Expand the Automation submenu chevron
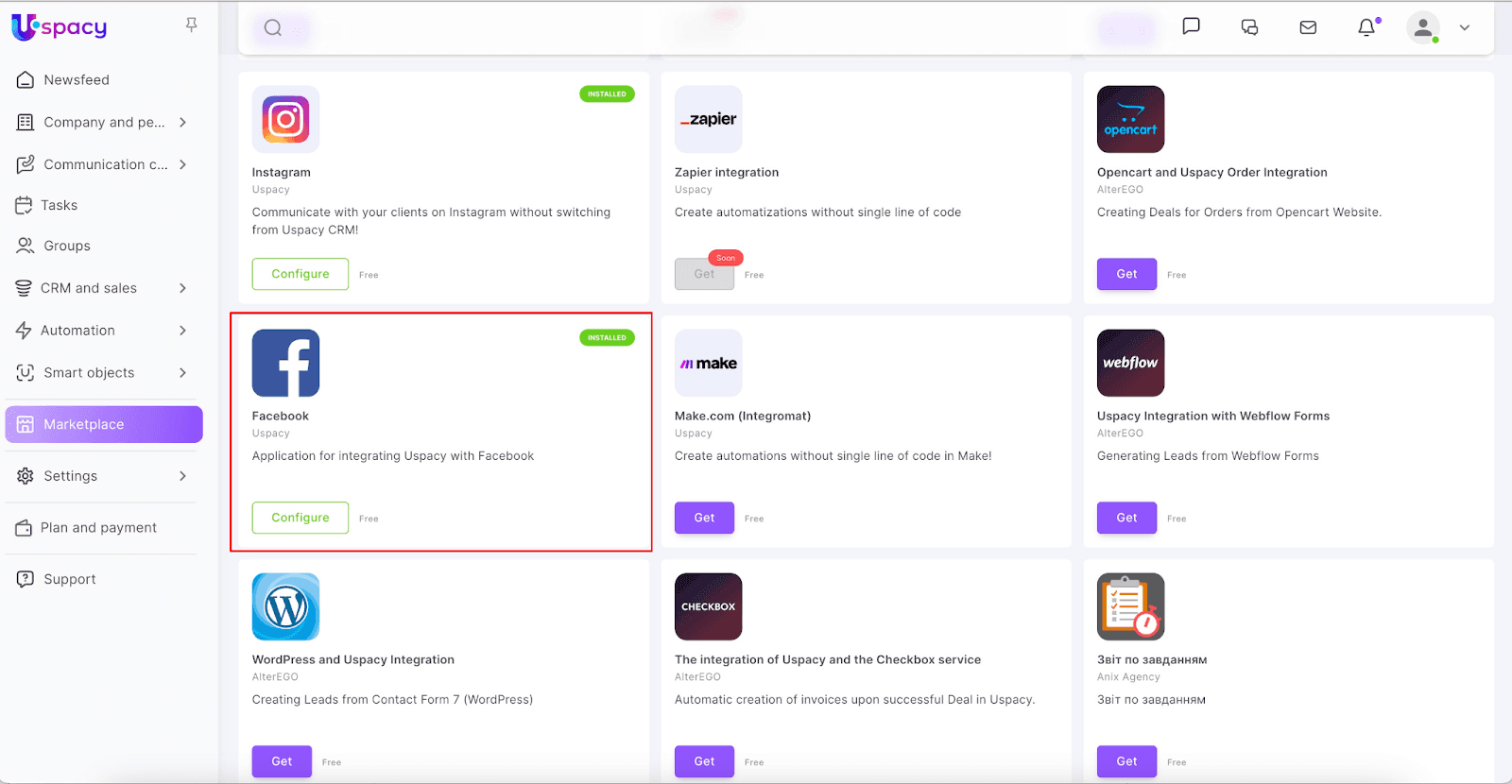1512x784 pixels. pyautogui.click(x=182, y=331)
